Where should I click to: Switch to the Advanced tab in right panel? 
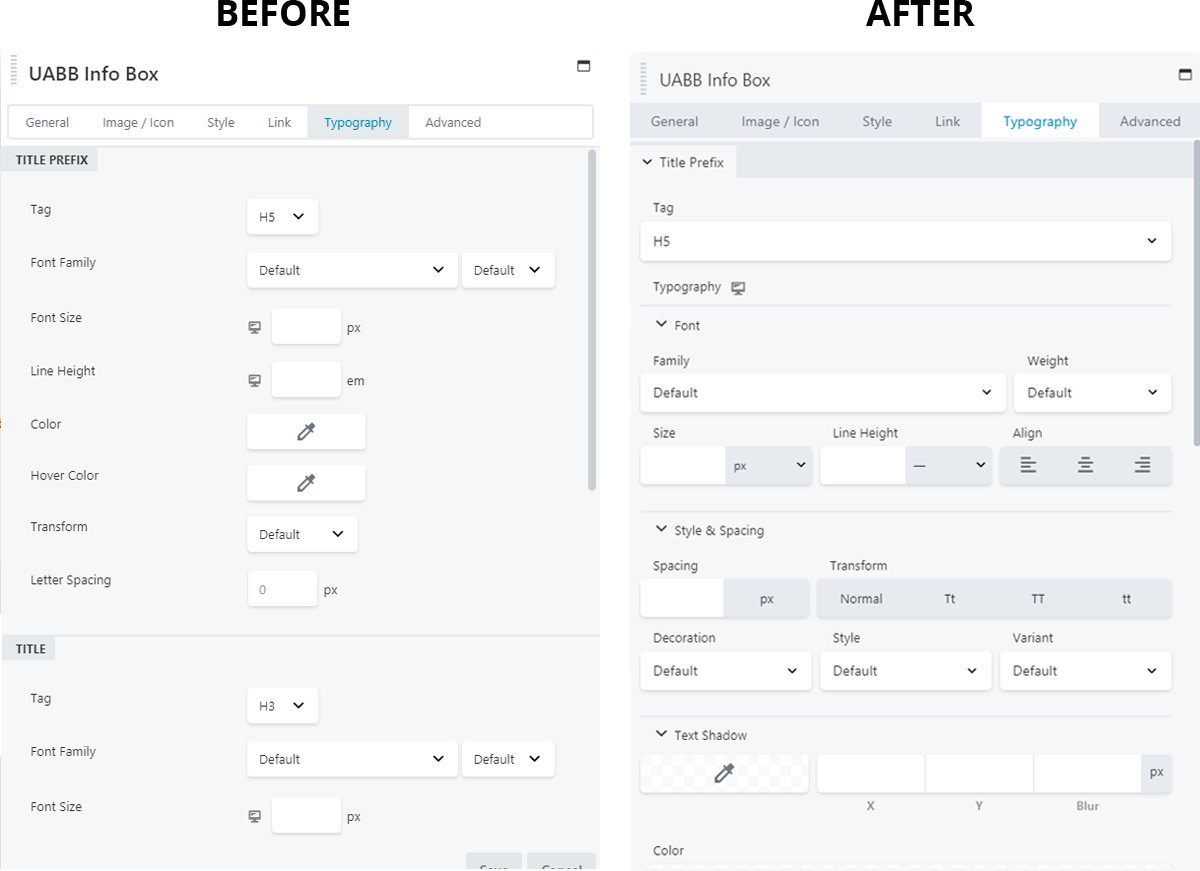pos(1150,121)
